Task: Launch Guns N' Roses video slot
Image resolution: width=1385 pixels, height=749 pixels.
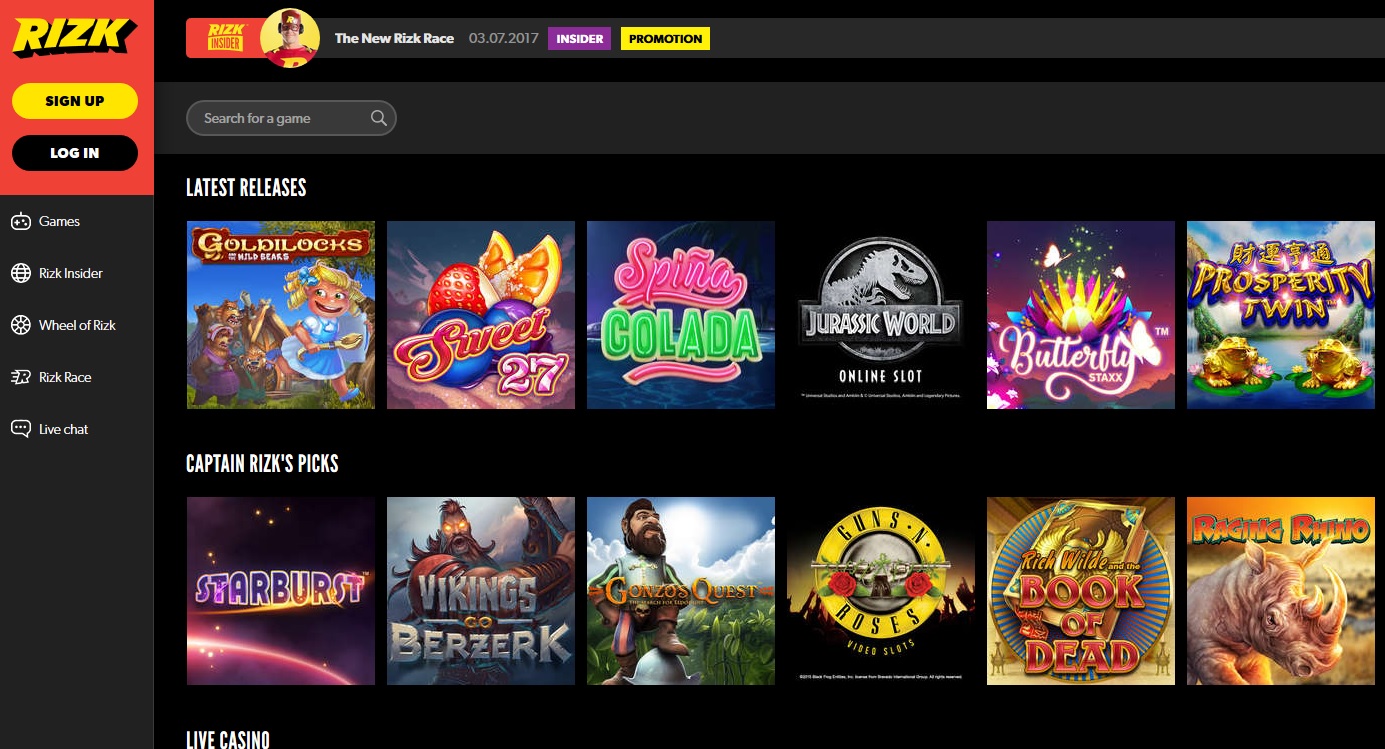Action: point(881,591)
